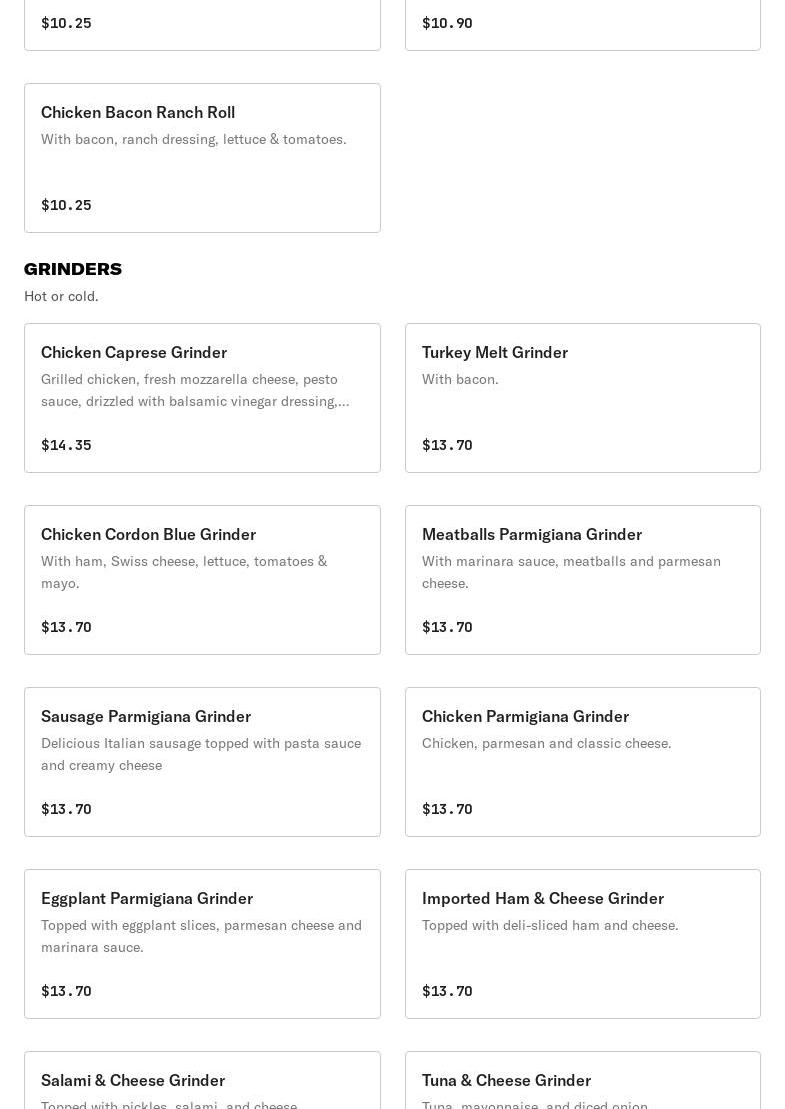This screenshot has height=1109, width=785.
Task: Open Chicken Cordon Blue Grinder details
Action: click(x=202, y=580)
